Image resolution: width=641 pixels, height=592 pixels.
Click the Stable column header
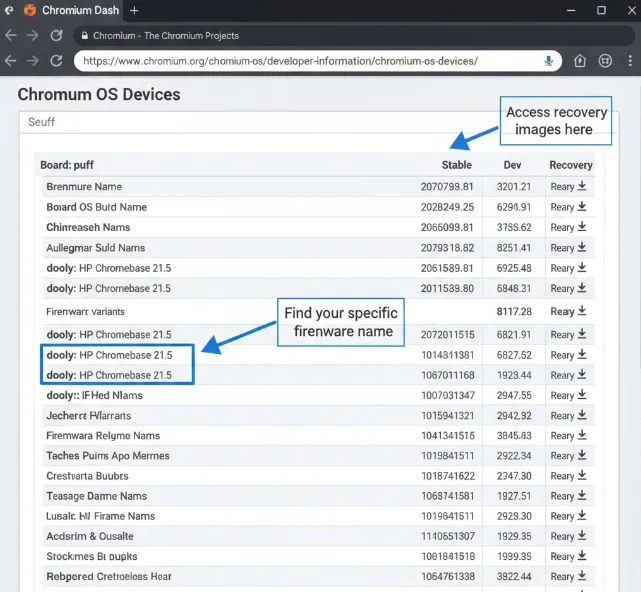coord(456,165)
